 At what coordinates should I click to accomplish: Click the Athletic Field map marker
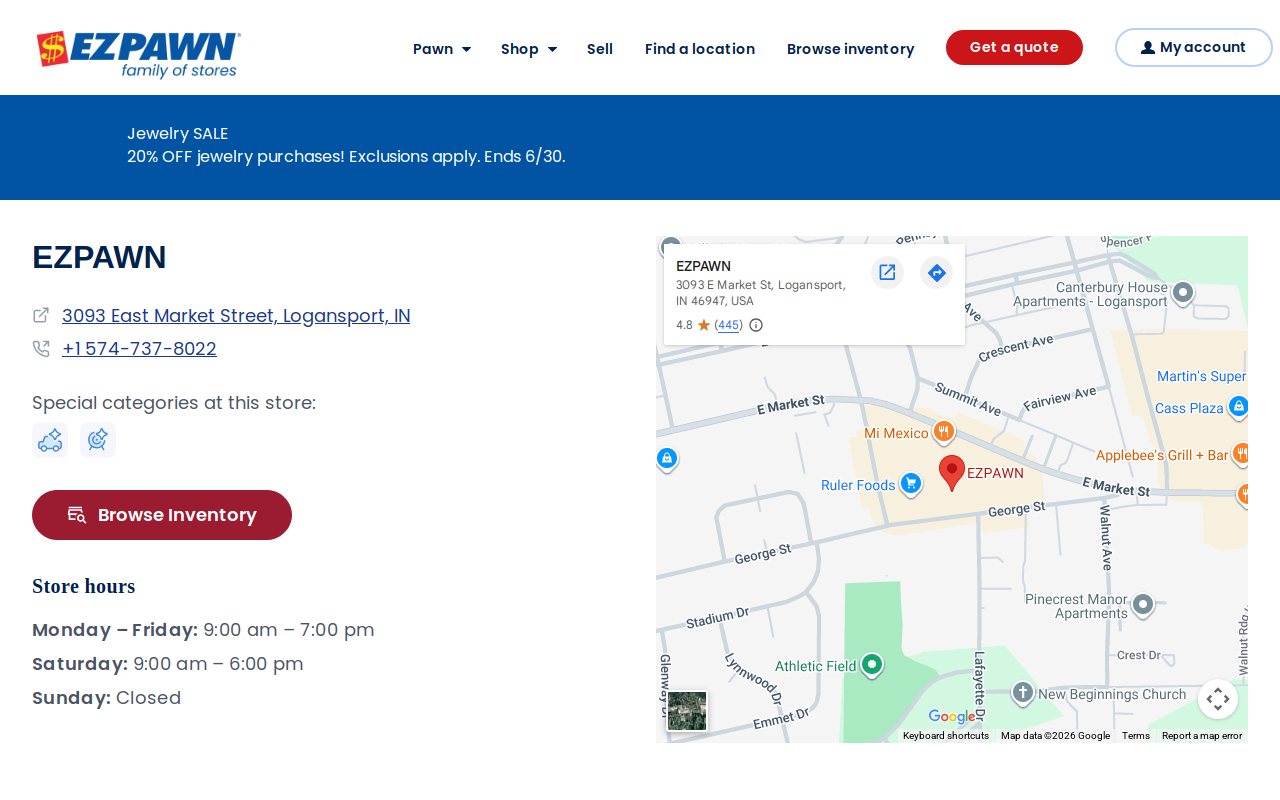point(872,666)
